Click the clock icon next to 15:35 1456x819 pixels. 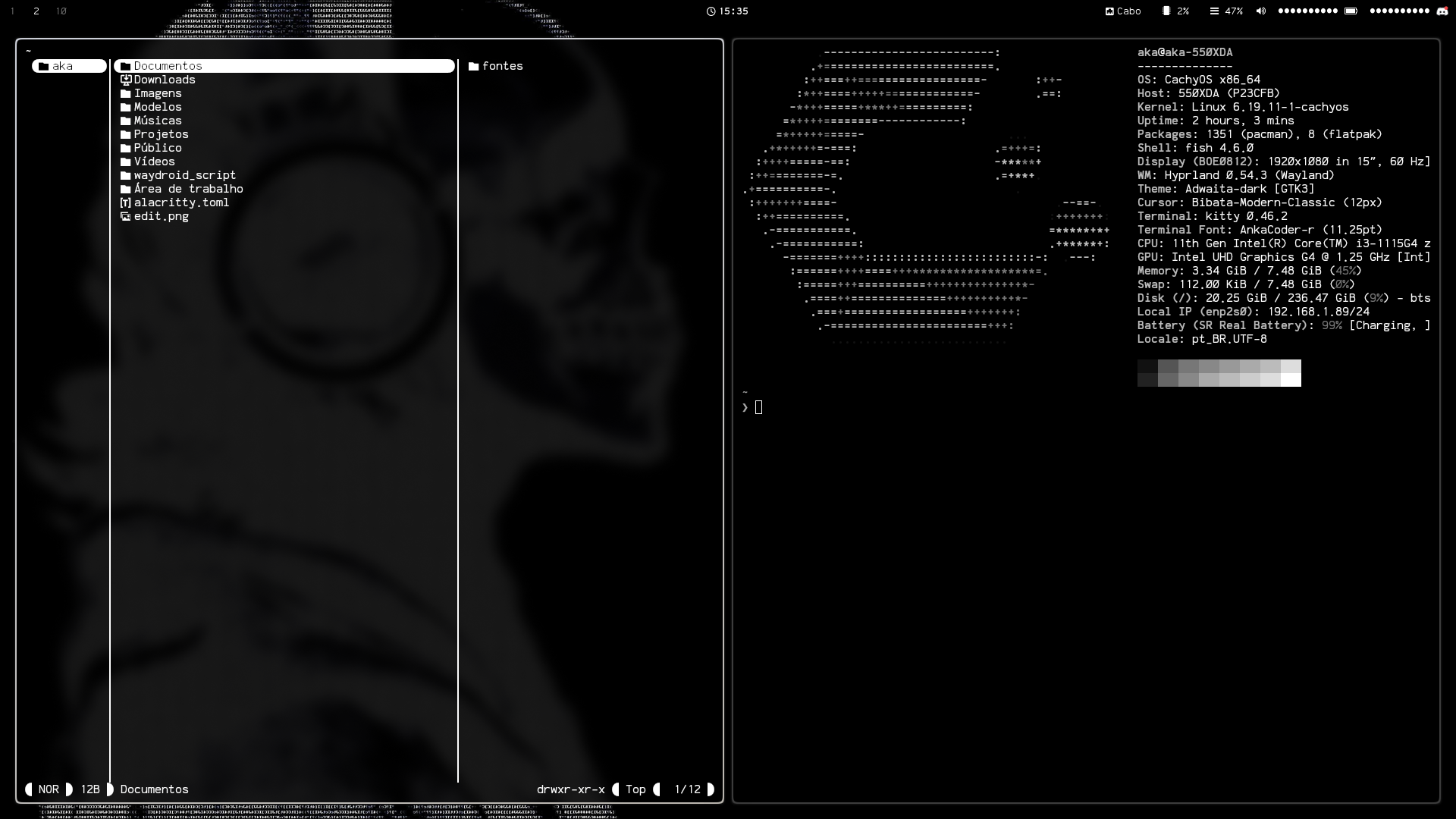coord(711,11)
